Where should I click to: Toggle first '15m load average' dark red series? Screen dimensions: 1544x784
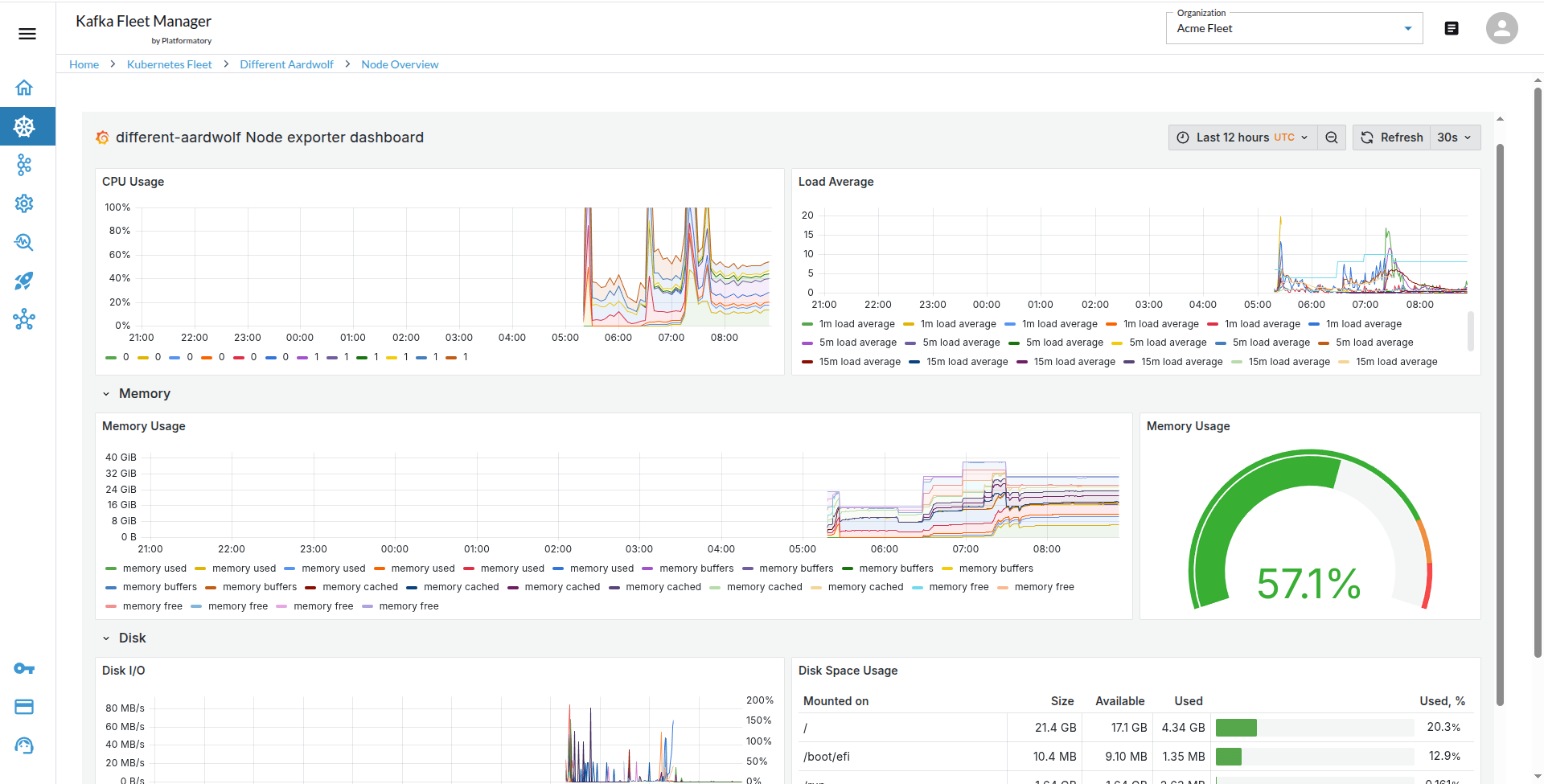(x=851, y=362)
